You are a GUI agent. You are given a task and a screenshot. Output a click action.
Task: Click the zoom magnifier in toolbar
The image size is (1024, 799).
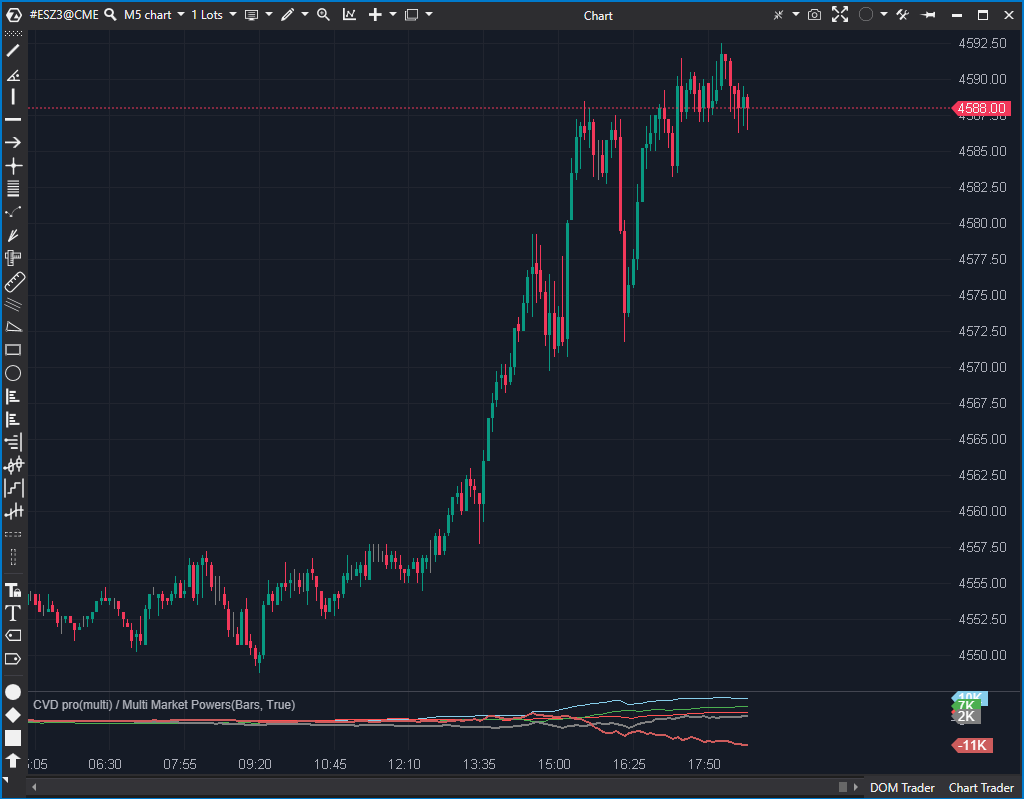pos(323,14)
